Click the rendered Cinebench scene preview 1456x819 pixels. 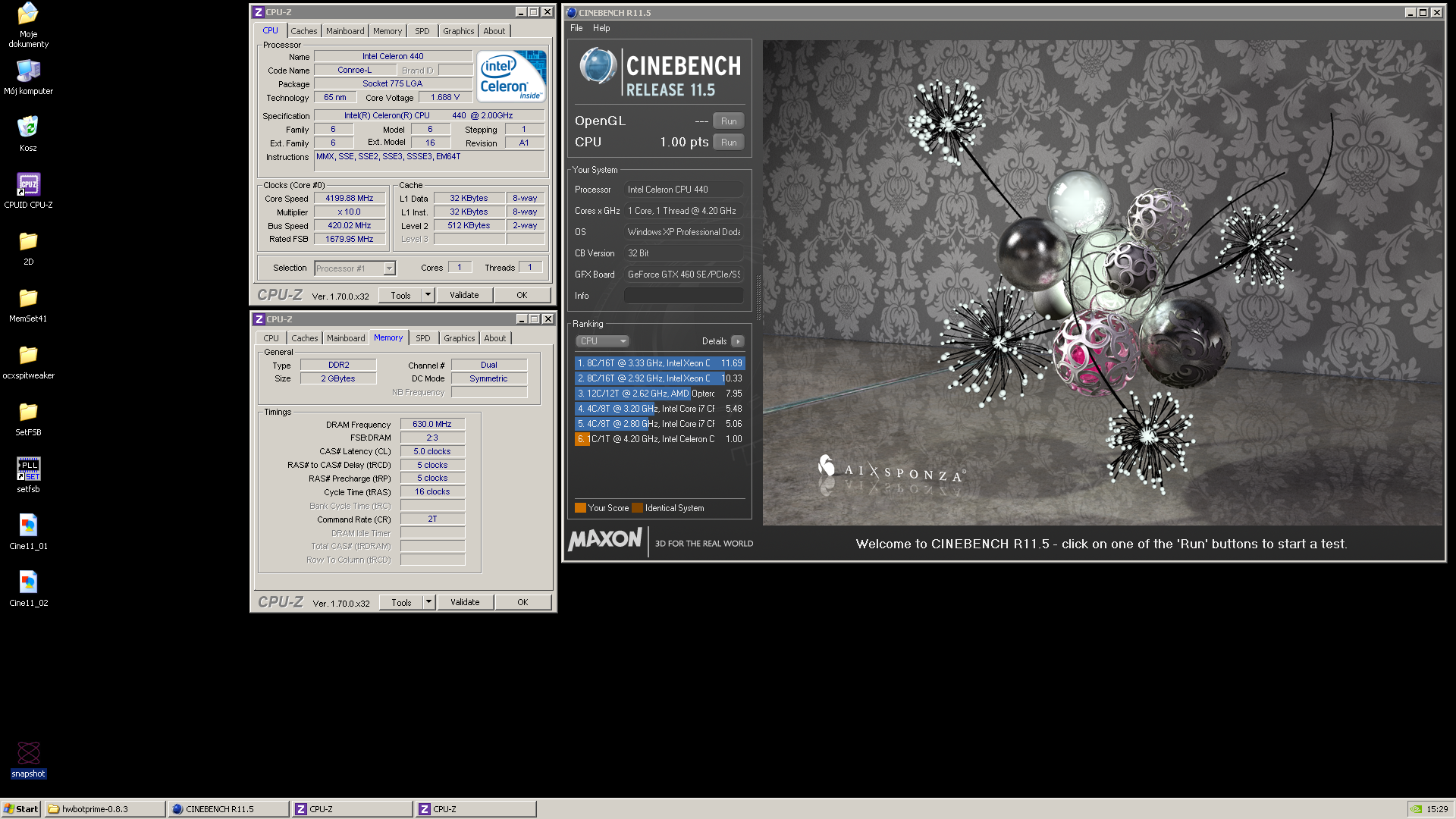pyautogui.click(x=1103, y=282)
